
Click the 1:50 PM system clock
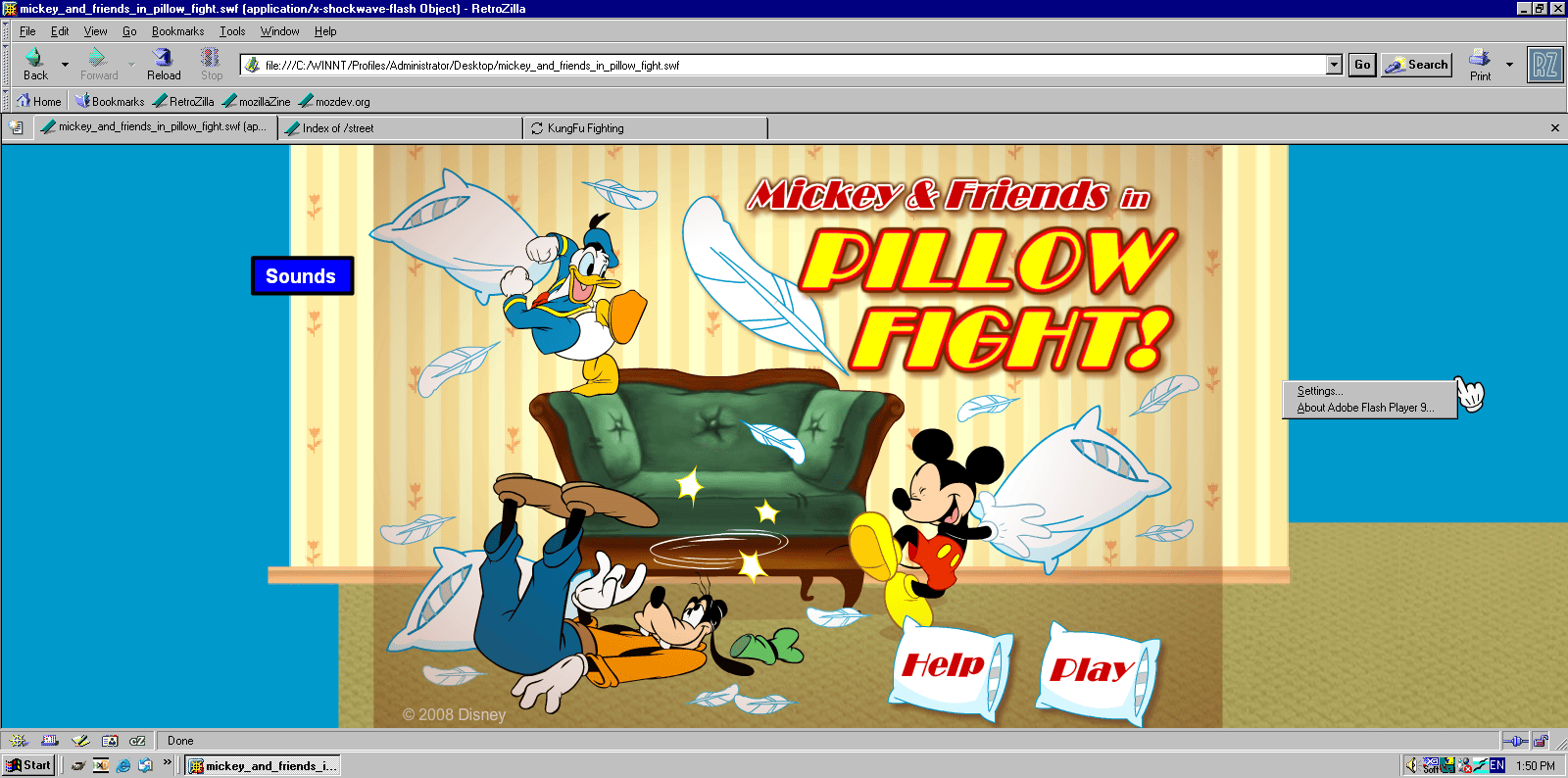(1535, 766)
